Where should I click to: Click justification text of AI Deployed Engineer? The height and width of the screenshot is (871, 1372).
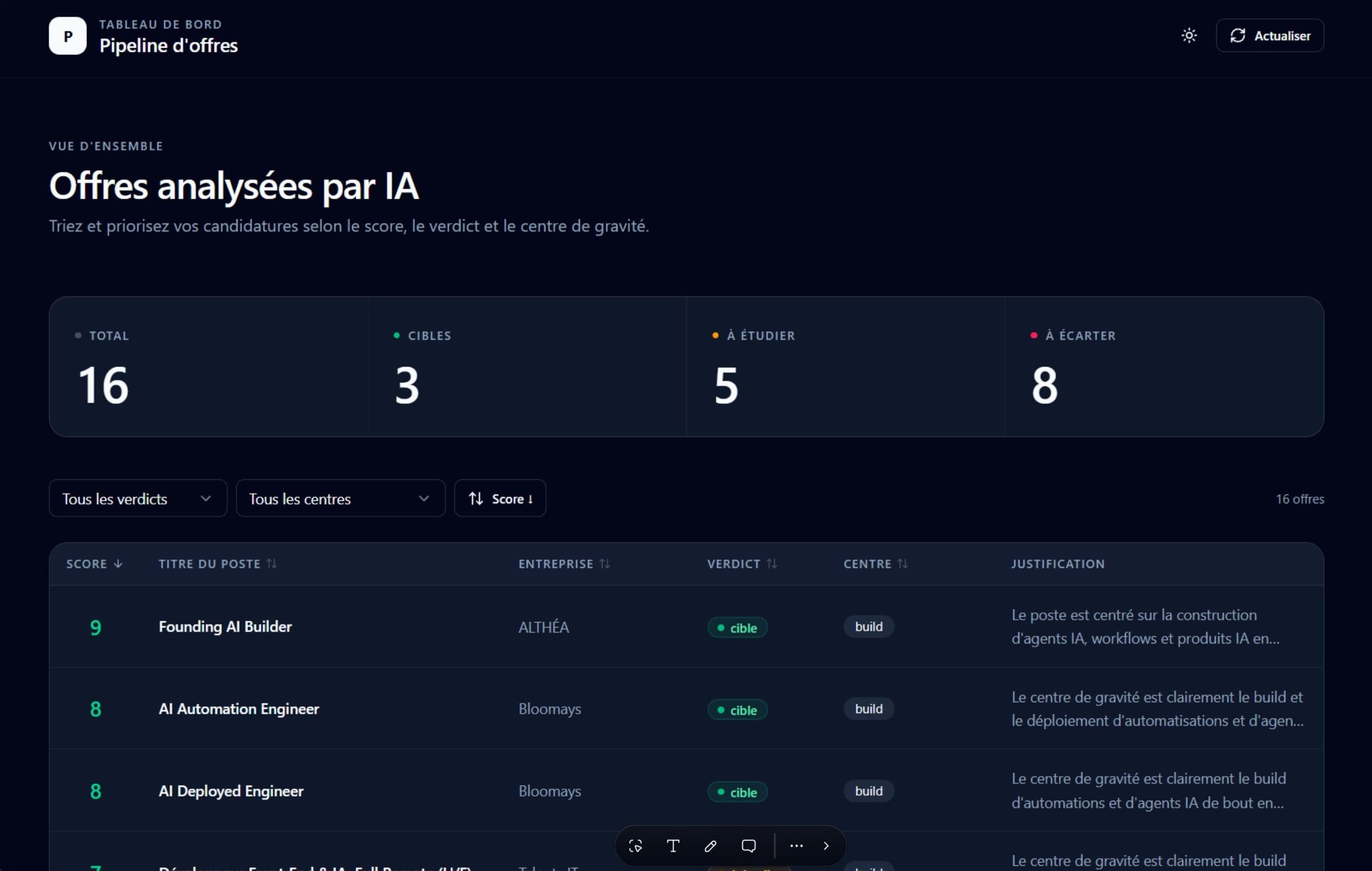(1149, 791)
